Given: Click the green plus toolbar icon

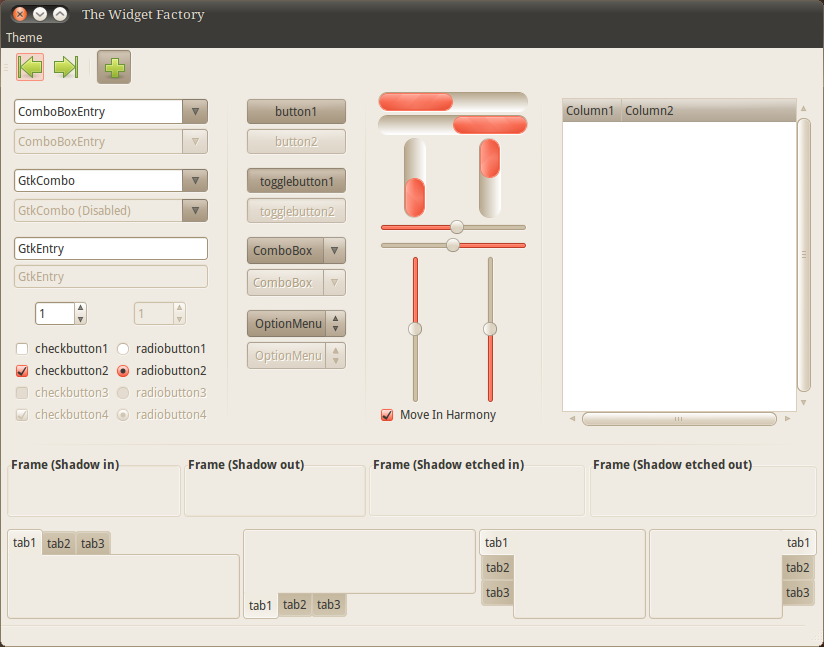Looking at the screenshot, I should (114, 67).
